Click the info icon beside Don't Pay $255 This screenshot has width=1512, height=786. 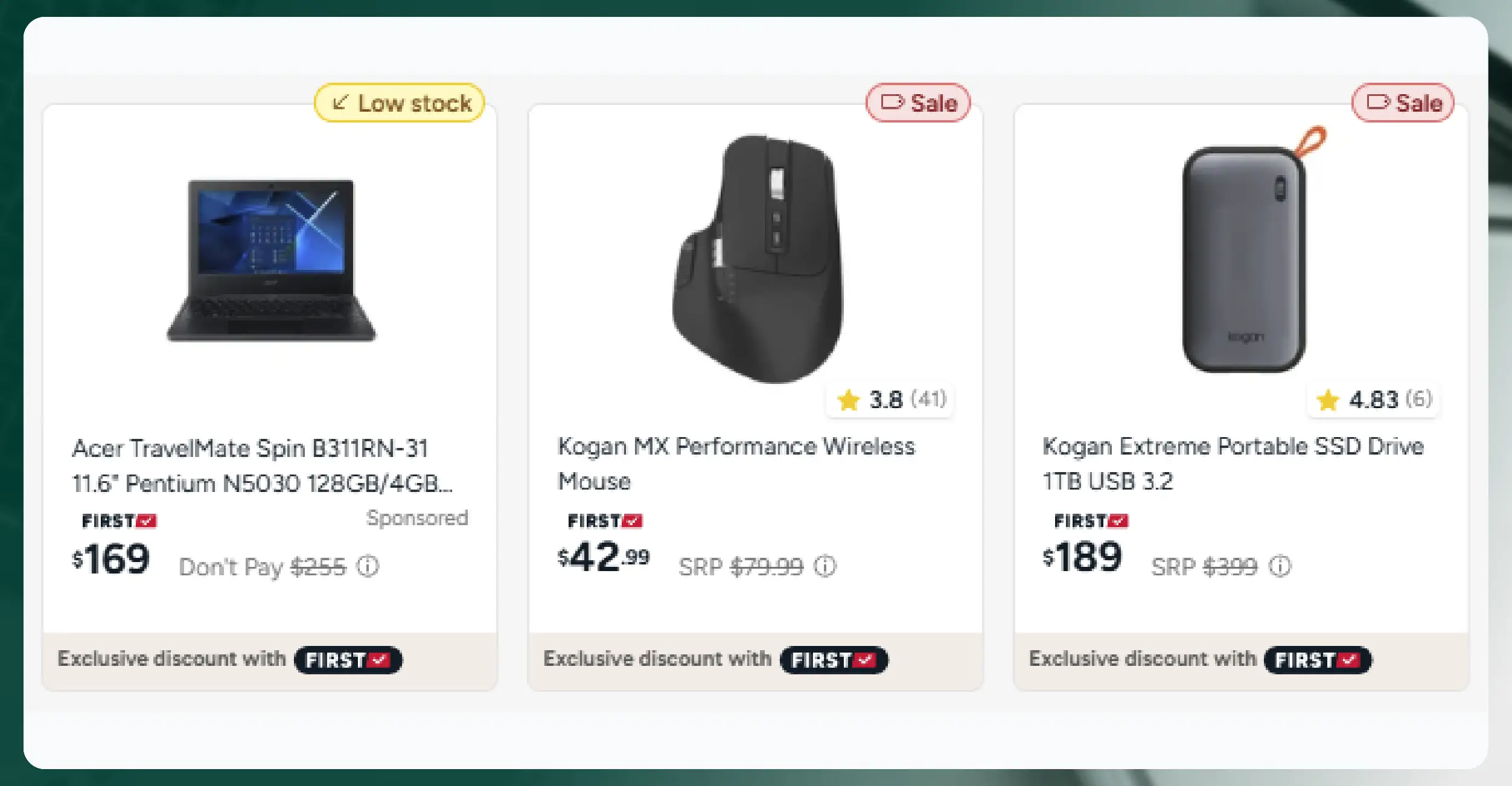pyautogui.click(x=368, y=566)
